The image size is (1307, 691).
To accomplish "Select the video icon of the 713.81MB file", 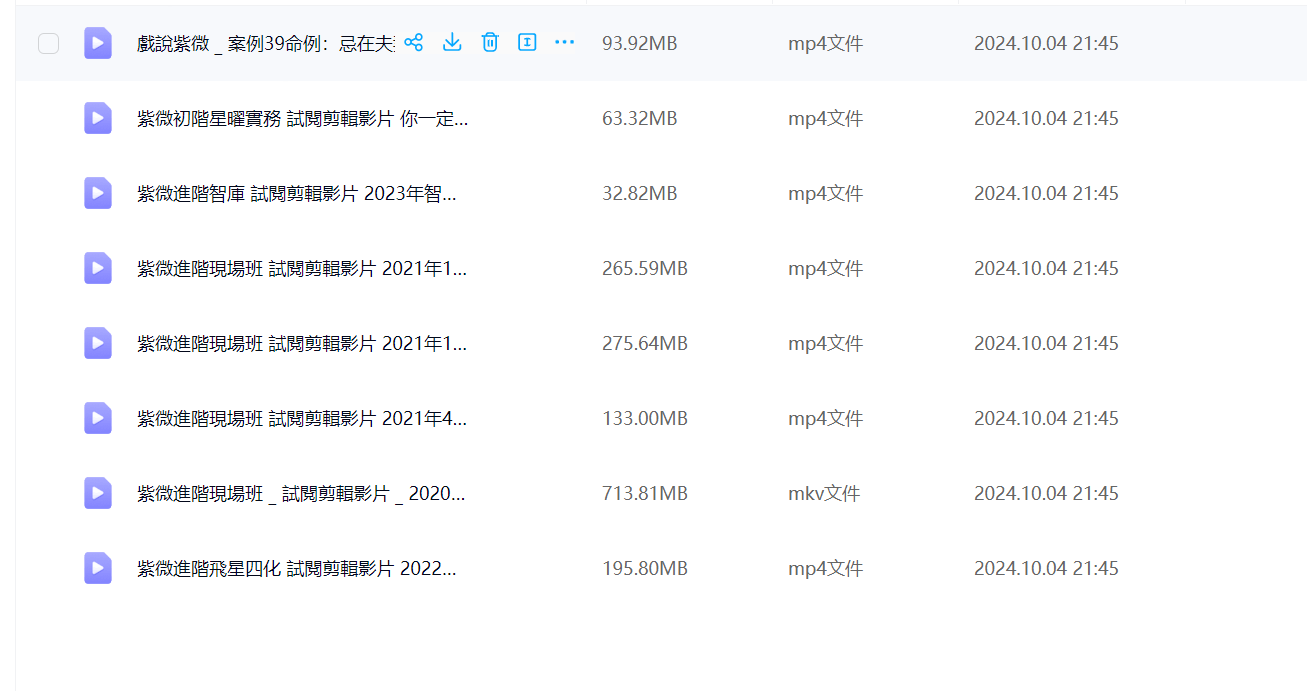I will (x=98, y=493).
